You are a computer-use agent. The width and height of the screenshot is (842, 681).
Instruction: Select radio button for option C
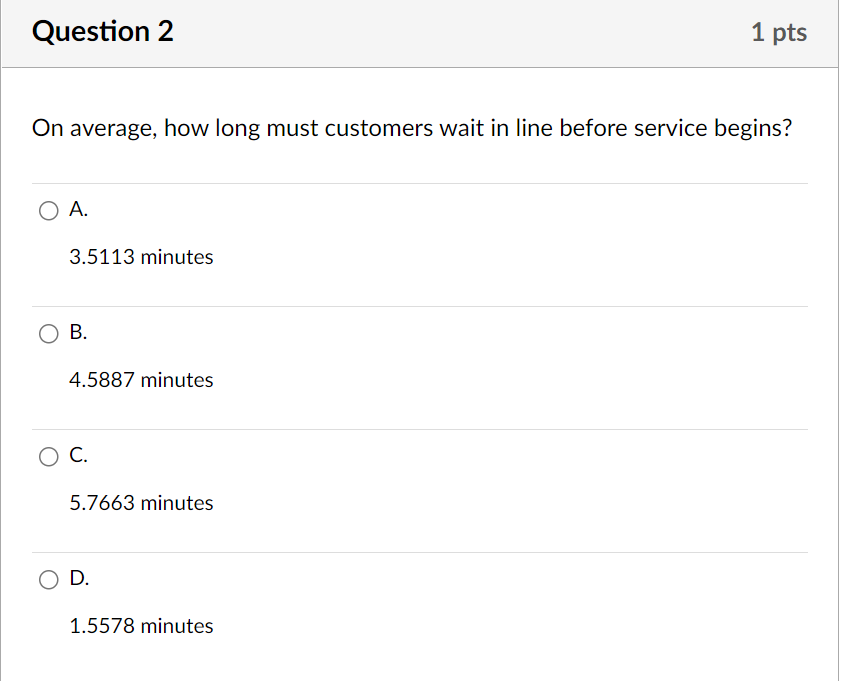pyautogui.click(x=48, y=456)
